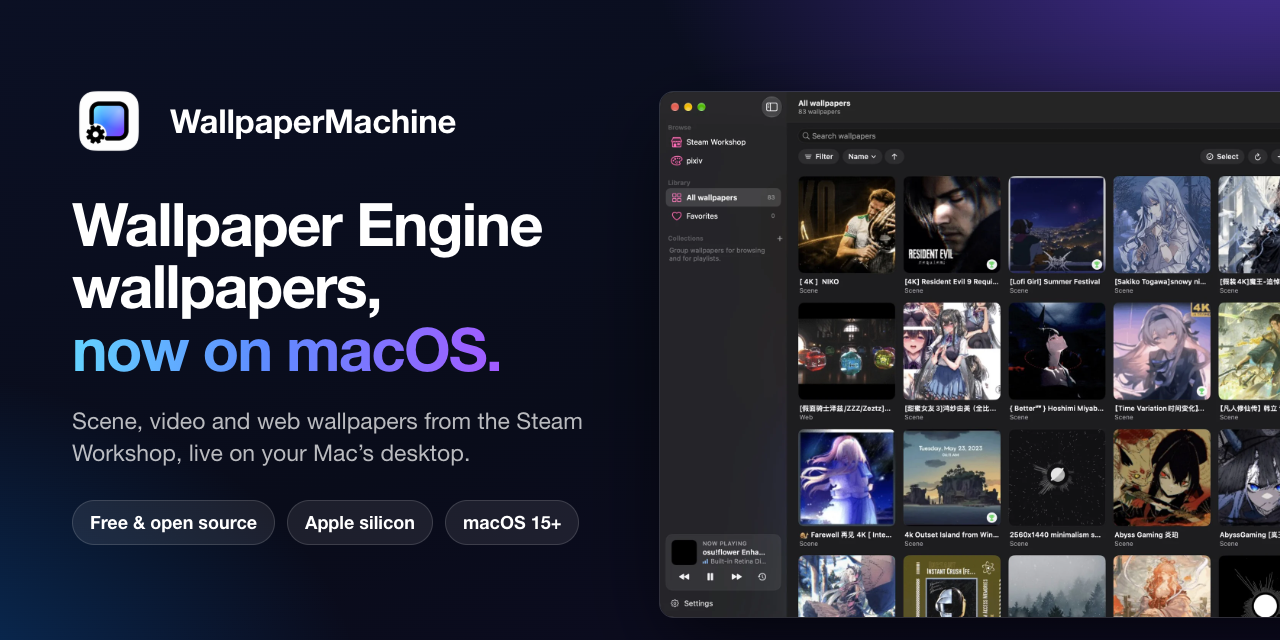Open Settings at the sidebar bottom

(692, 604)
